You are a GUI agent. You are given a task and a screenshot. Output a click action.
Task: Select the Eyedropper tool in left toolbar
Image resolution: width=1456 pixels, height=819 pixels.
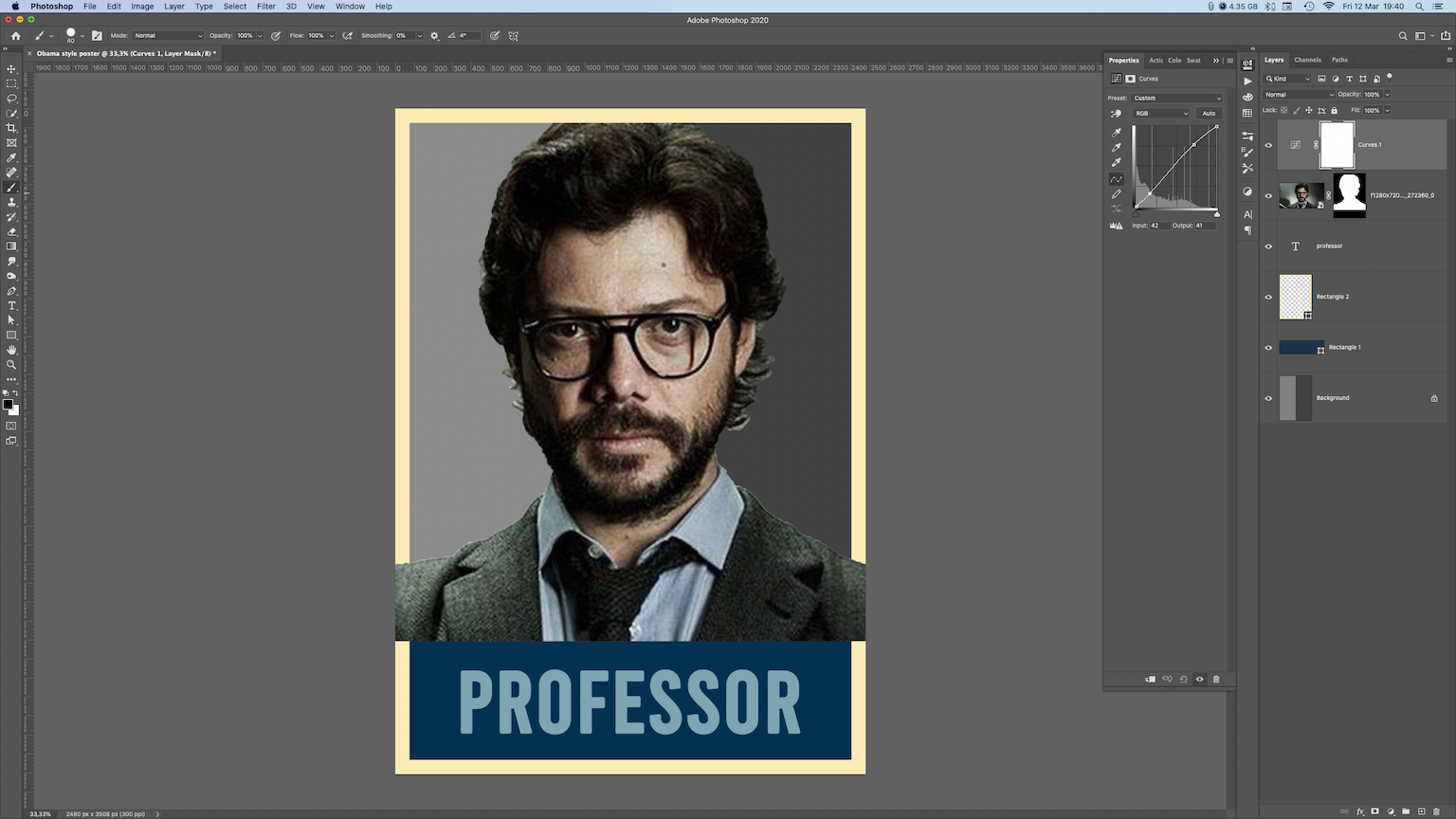point(11,157)
